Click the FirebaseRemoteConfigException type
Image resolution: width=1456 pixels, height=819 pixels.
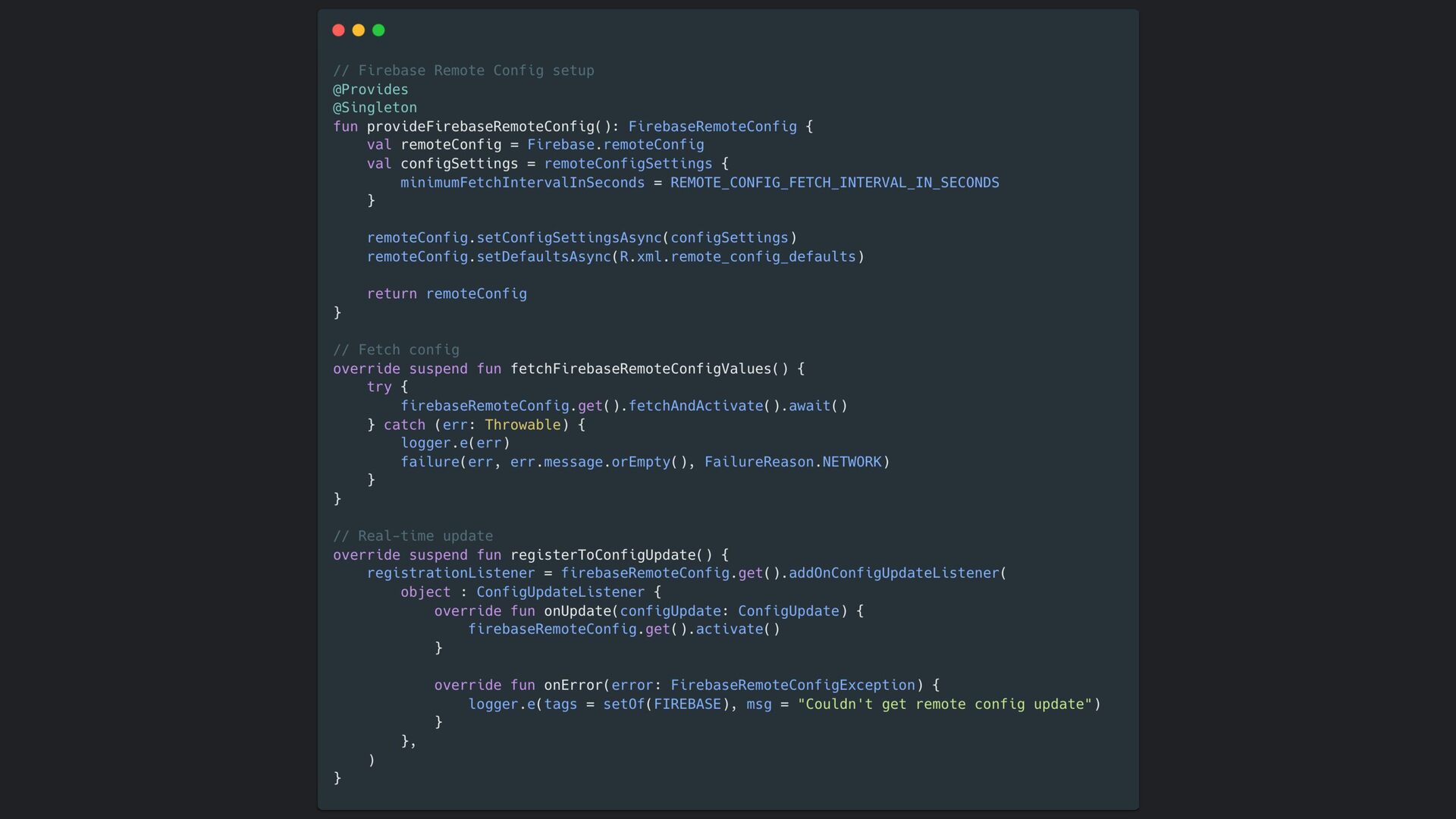coord(792,686)
